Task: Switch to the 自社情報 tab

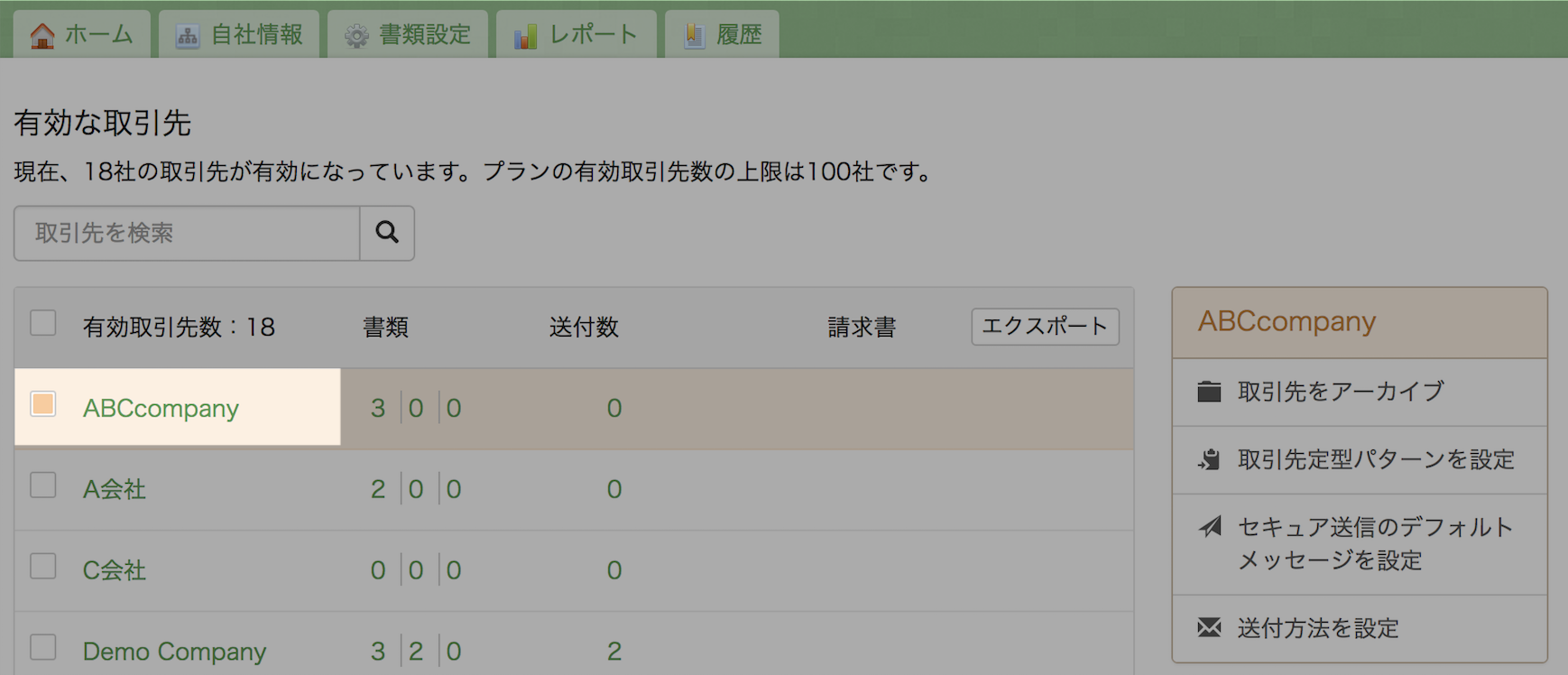Action: click(x=239, y=34)
